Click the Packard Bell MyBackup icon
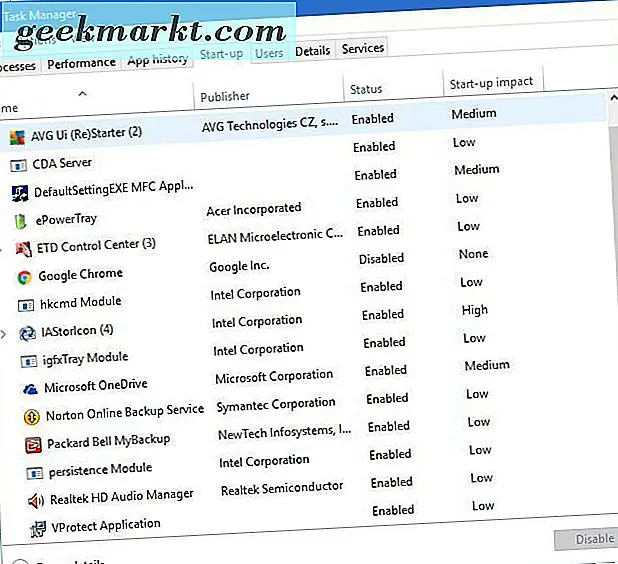 [x=33, y=443]
